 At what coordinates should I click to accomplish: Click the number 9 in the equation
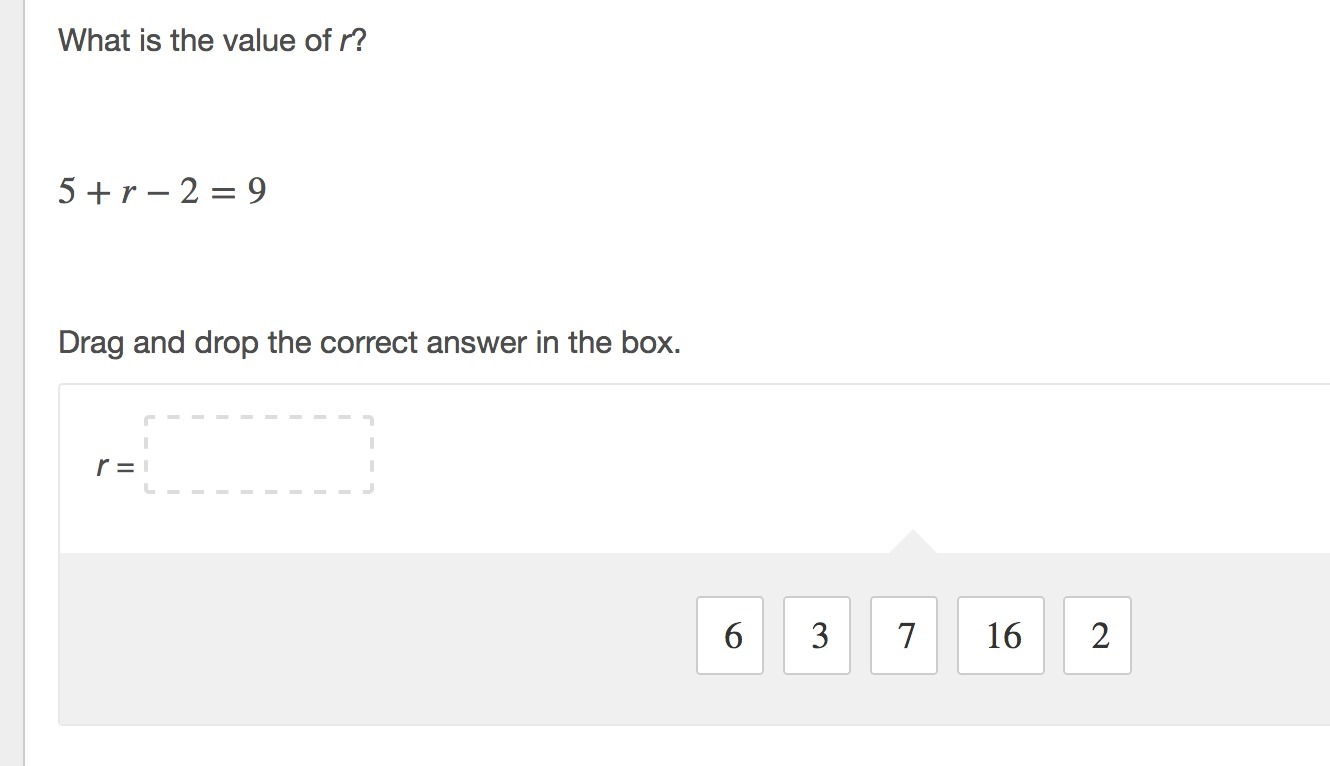pyautogui.click(x=256, y=191)
